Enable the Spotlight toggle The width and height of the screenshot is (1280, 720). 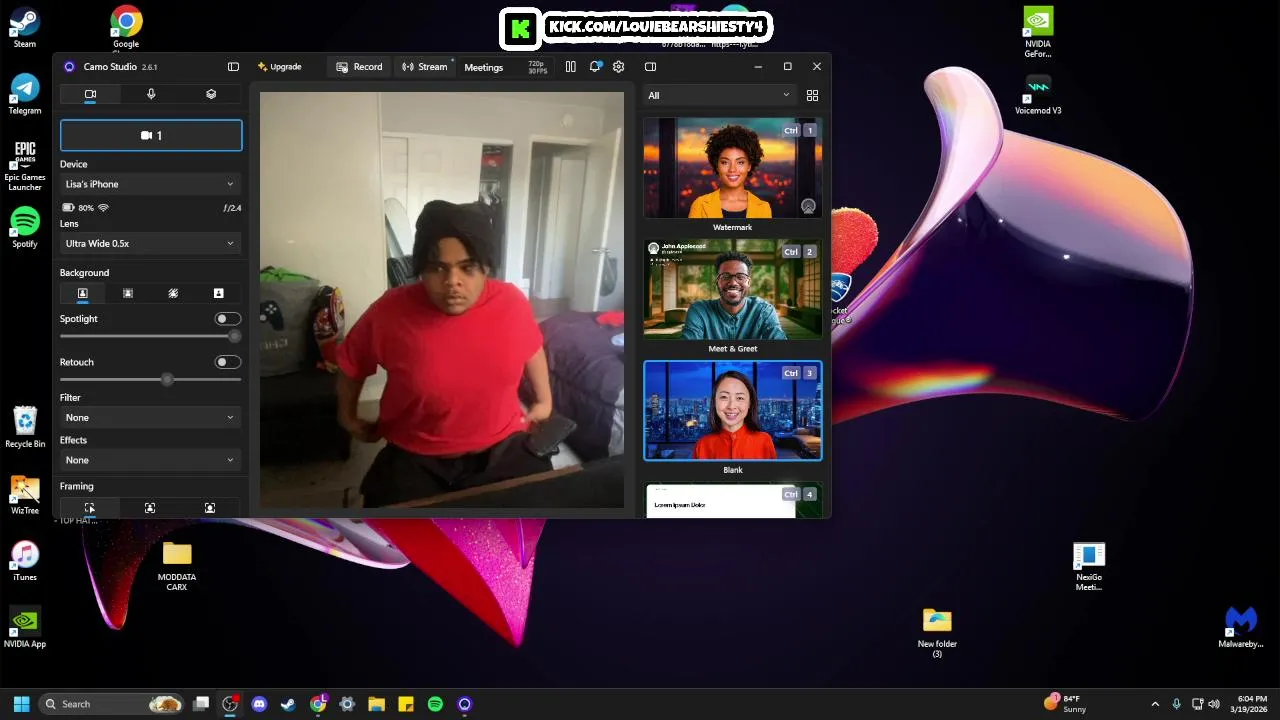pyautogui.click(x=228, y=319)
